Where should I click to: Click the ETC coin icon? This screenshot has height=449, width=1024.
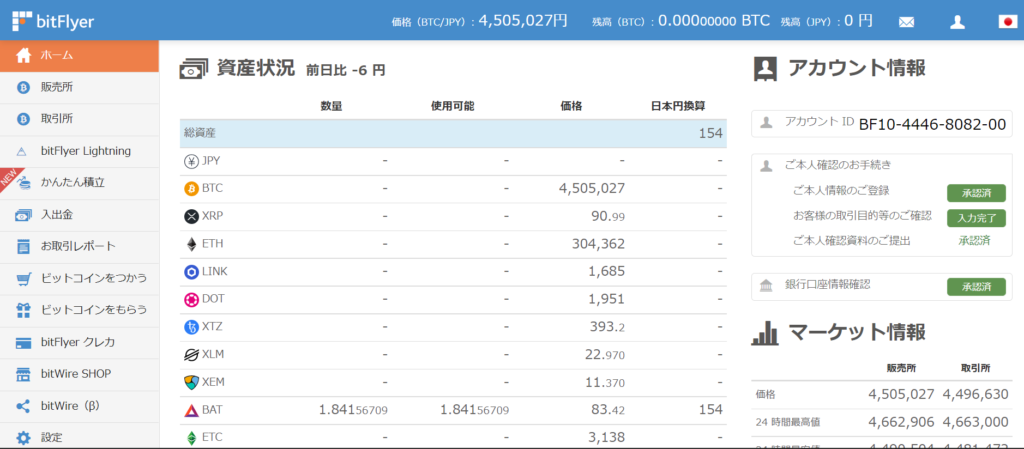[x=192, y=438]
